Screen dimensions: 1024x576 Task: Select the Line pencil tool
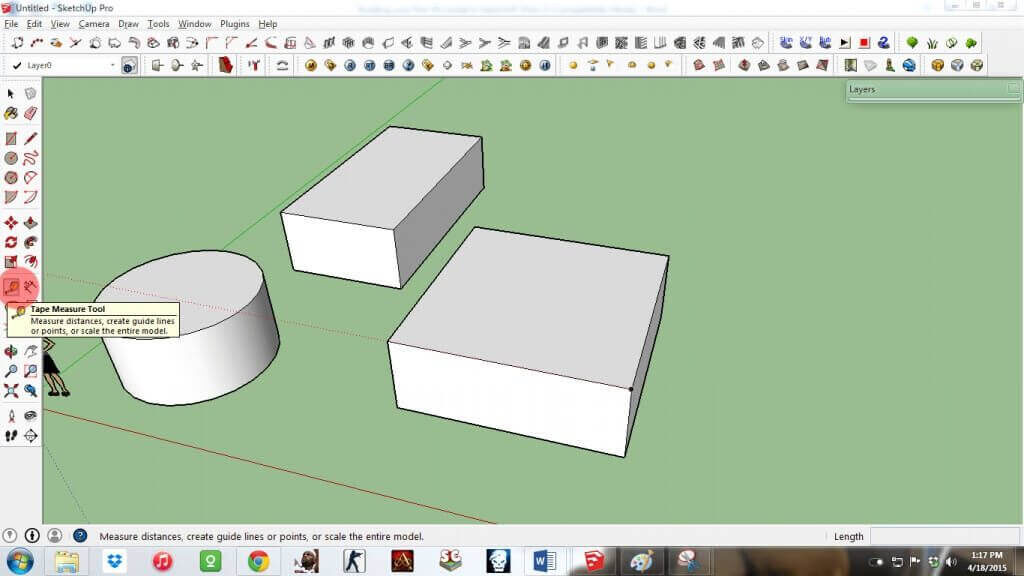click(30, 138)
